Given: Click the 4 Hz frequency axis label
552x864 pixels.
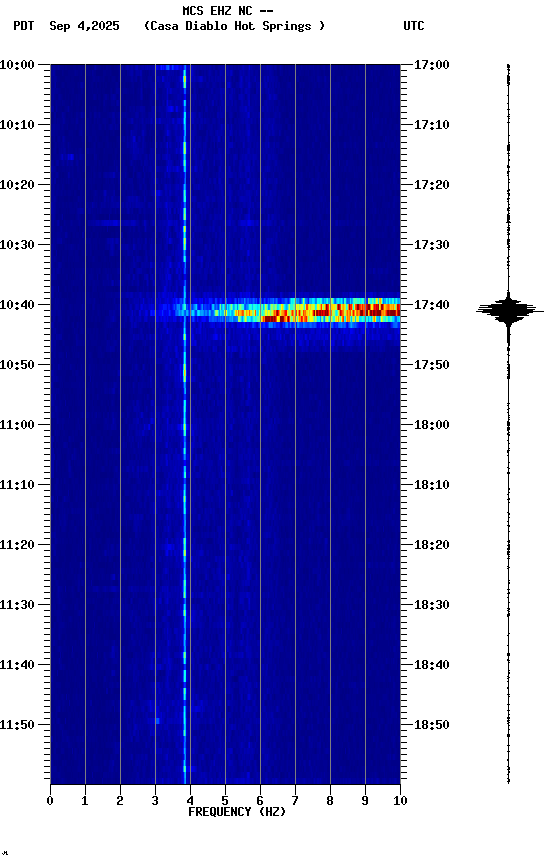Looking at the screenshot, I should (190, 801).
